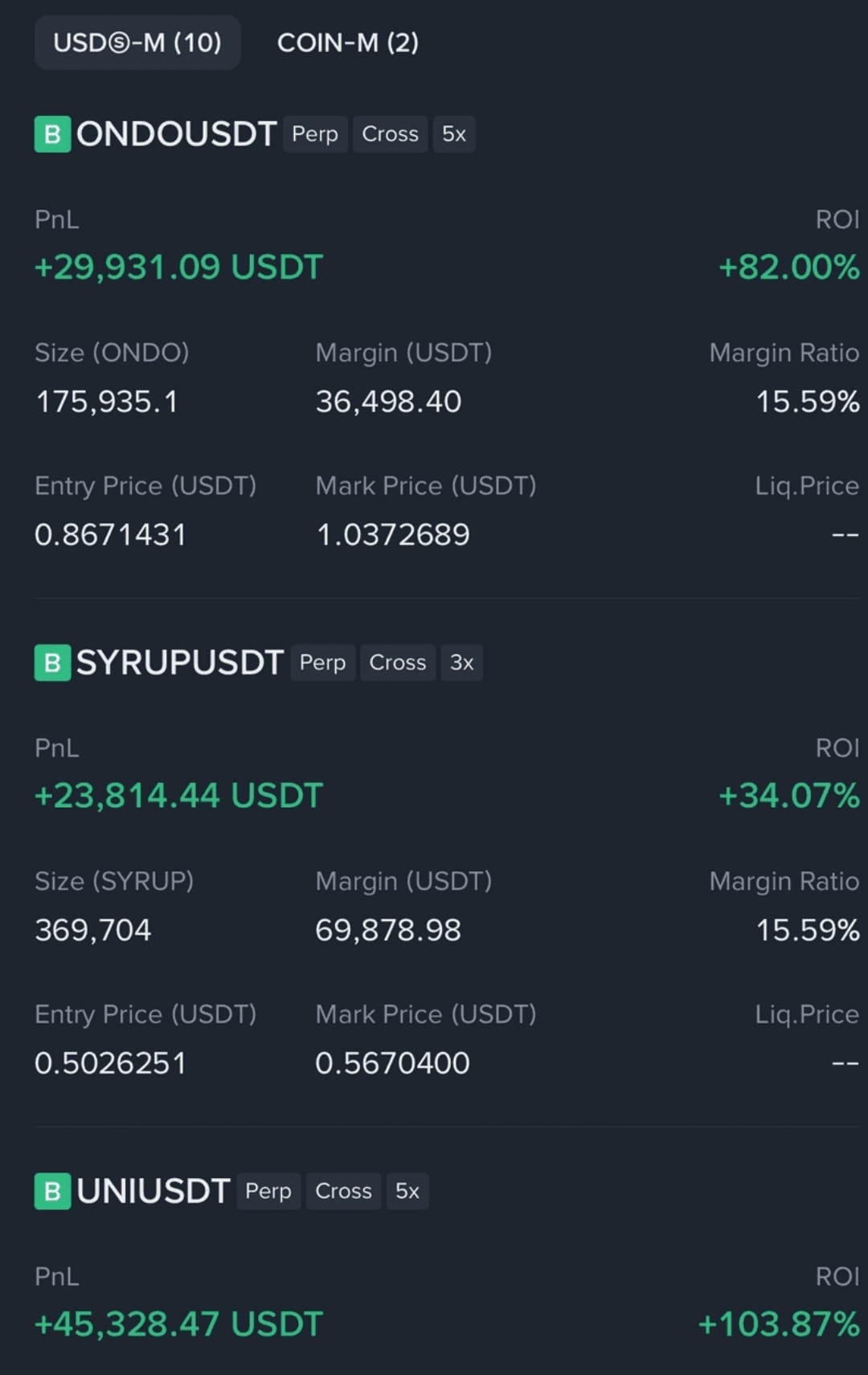Open the ONDOUSDT position title
Viewport: 868px width, 1375px height.
[x=177, y=134]
